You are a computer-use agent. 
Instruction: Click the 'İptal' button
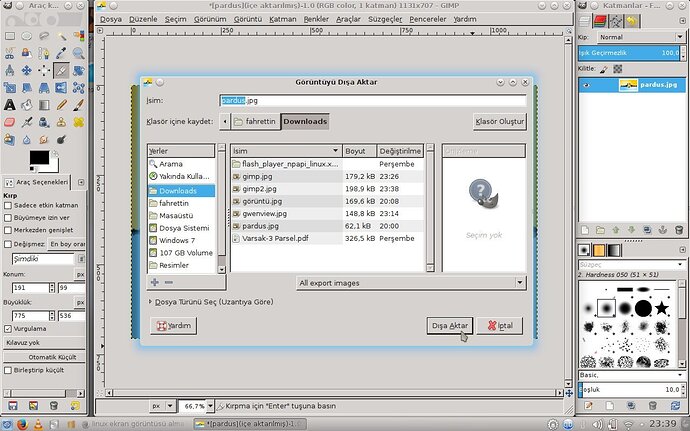click(500, 326)
